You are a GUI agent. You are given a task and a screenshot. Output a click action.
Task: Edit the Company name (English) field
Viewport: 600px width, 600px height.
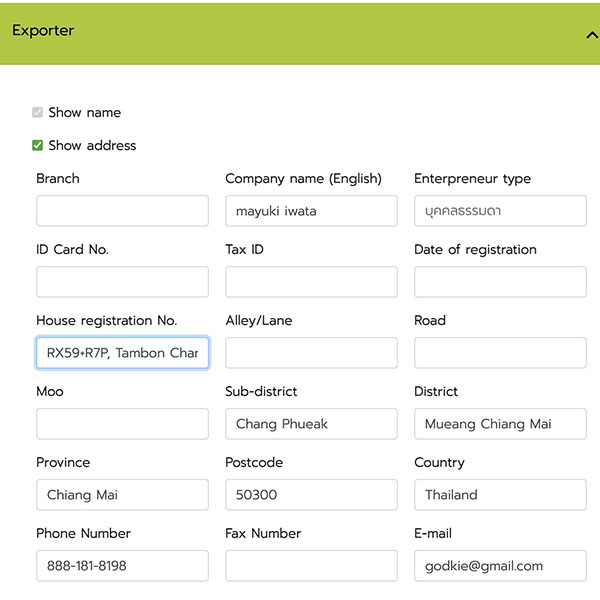pos(311,211)
